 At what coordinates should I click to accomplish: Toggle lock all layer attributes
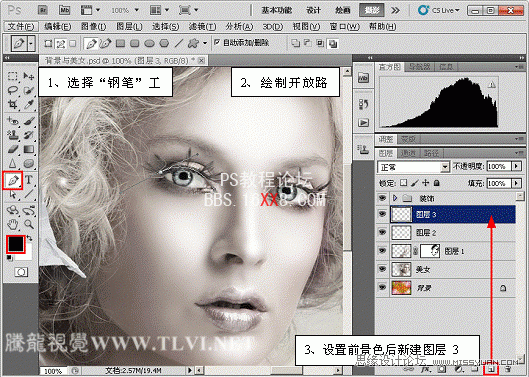[x=437, y=183]
